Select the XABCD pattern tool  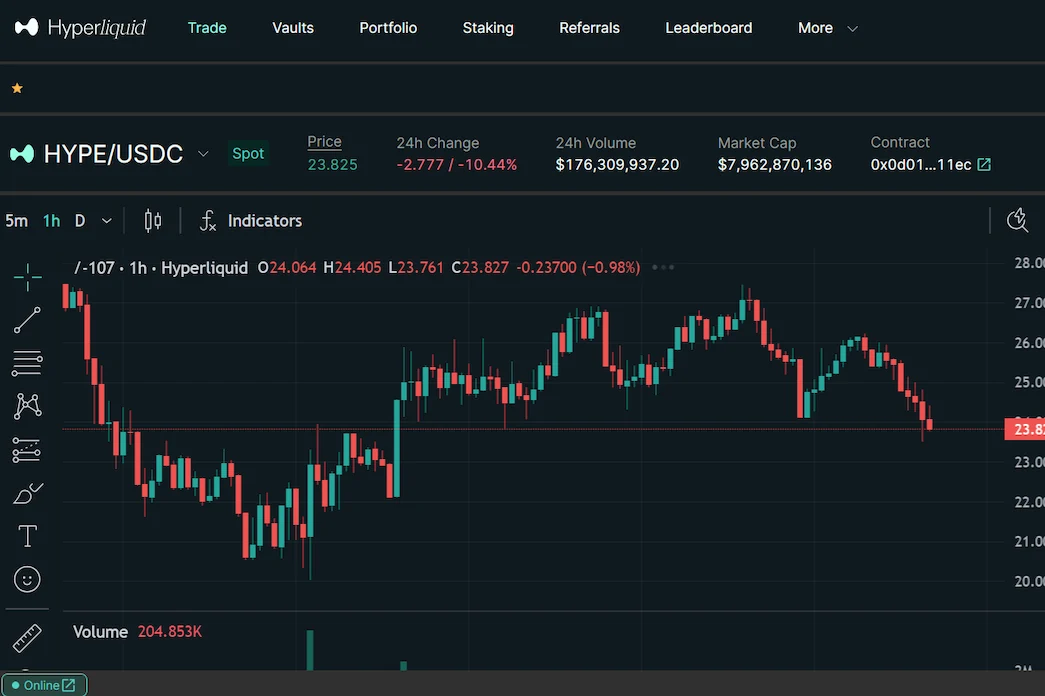pos(27,406)
